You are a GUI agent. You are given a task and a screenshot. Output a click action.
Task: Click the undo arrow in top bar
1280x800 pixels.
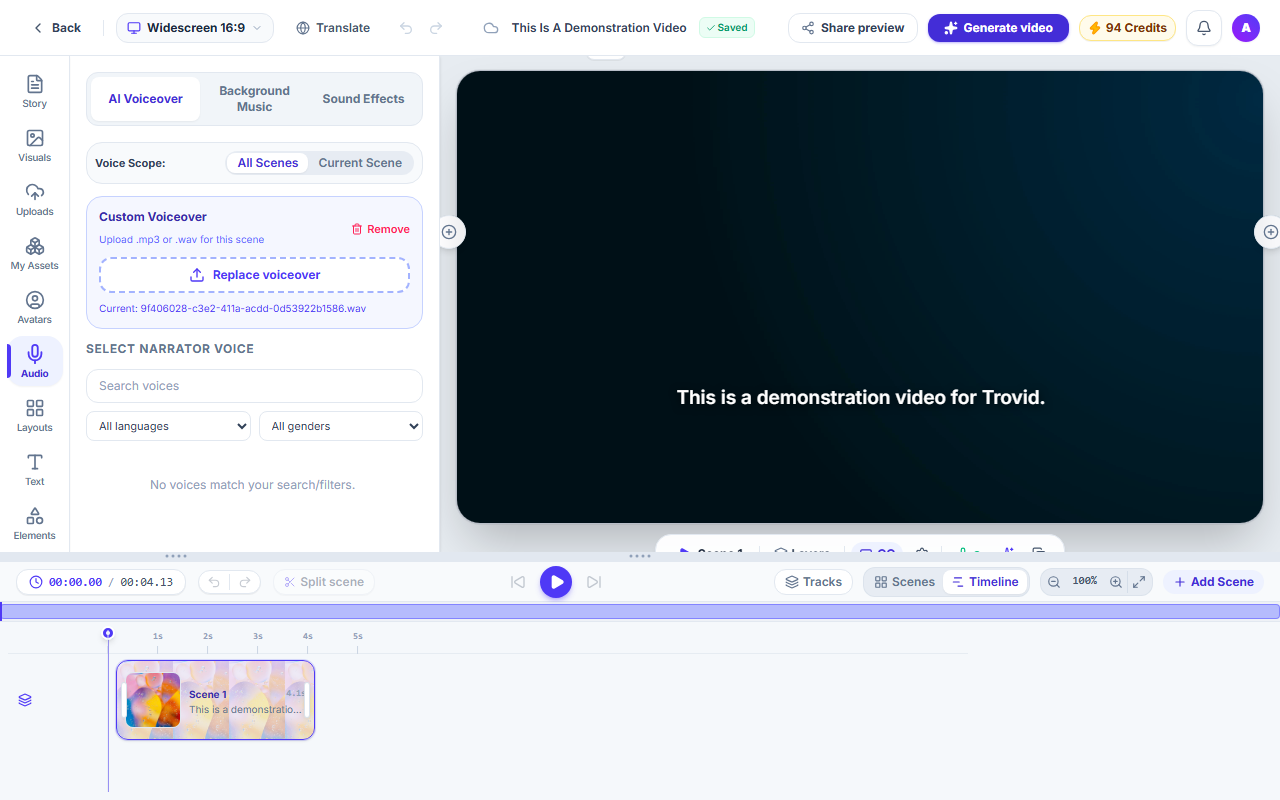click(x=405, y=28)
